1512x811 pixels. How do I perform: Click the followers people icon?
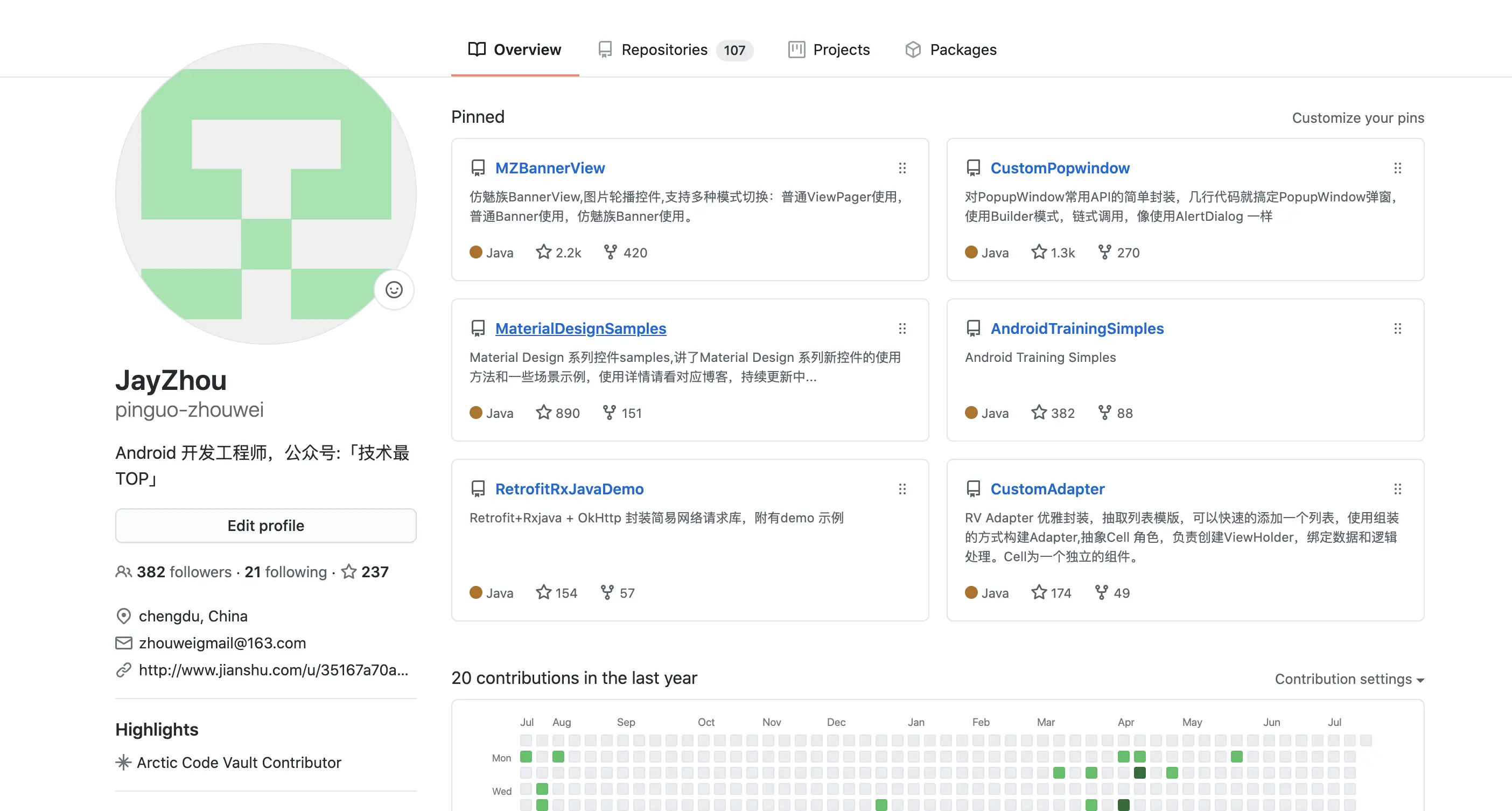point(123,571)
